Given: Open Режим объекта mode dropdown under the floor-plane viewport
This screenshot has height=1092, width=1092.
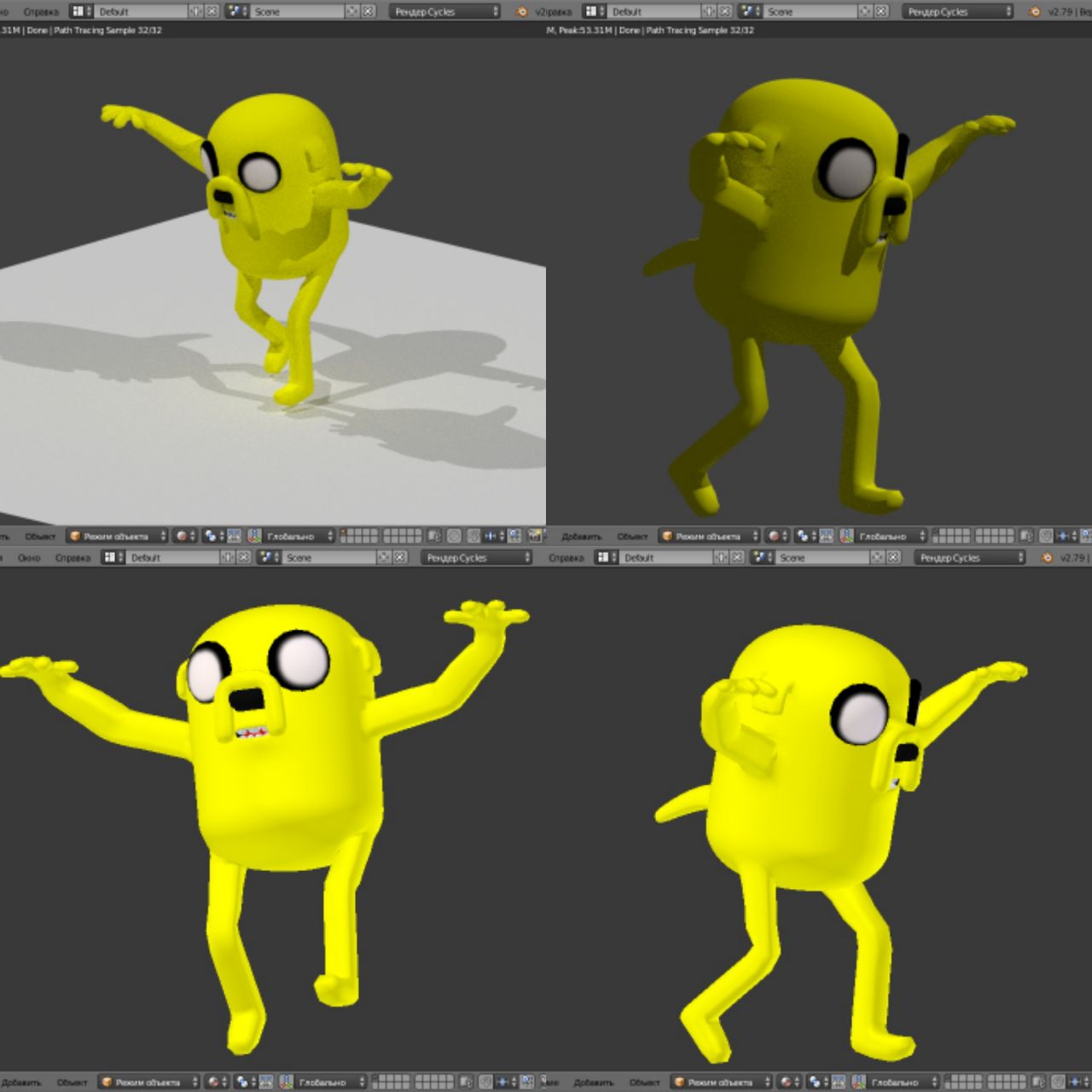Looking at the screenshot, I should (x=117, y=536).
